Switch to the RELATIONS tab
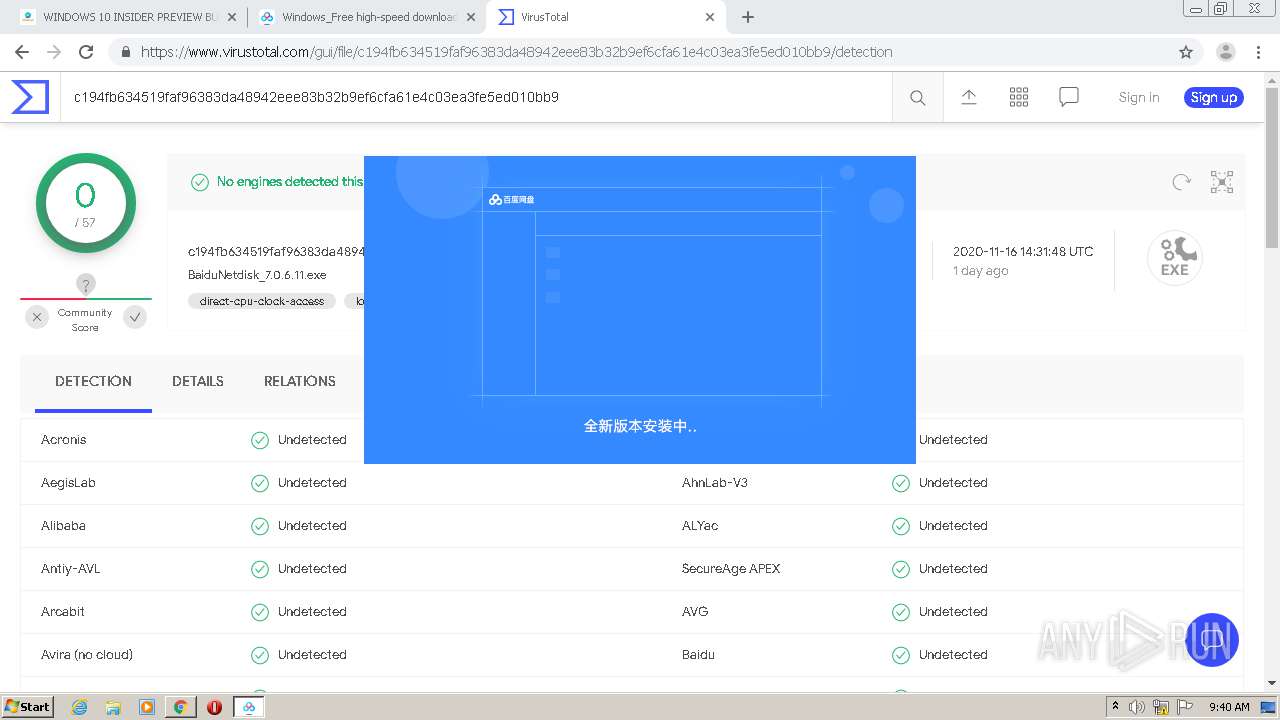Viewport: 1280px width, 720px height. (300, 381)
